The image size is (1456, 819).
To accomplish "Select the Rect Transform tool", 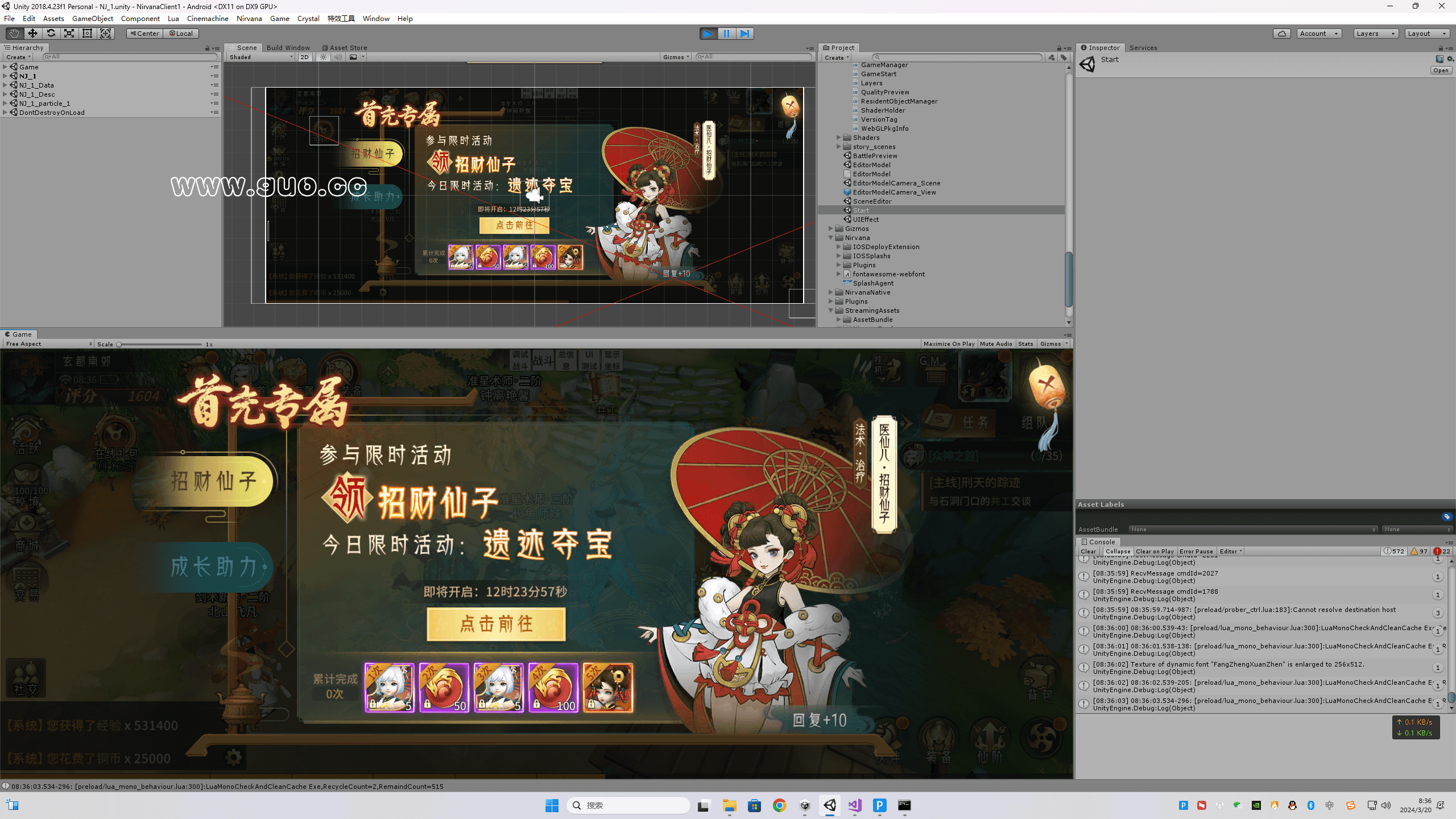I will (87, 34).
